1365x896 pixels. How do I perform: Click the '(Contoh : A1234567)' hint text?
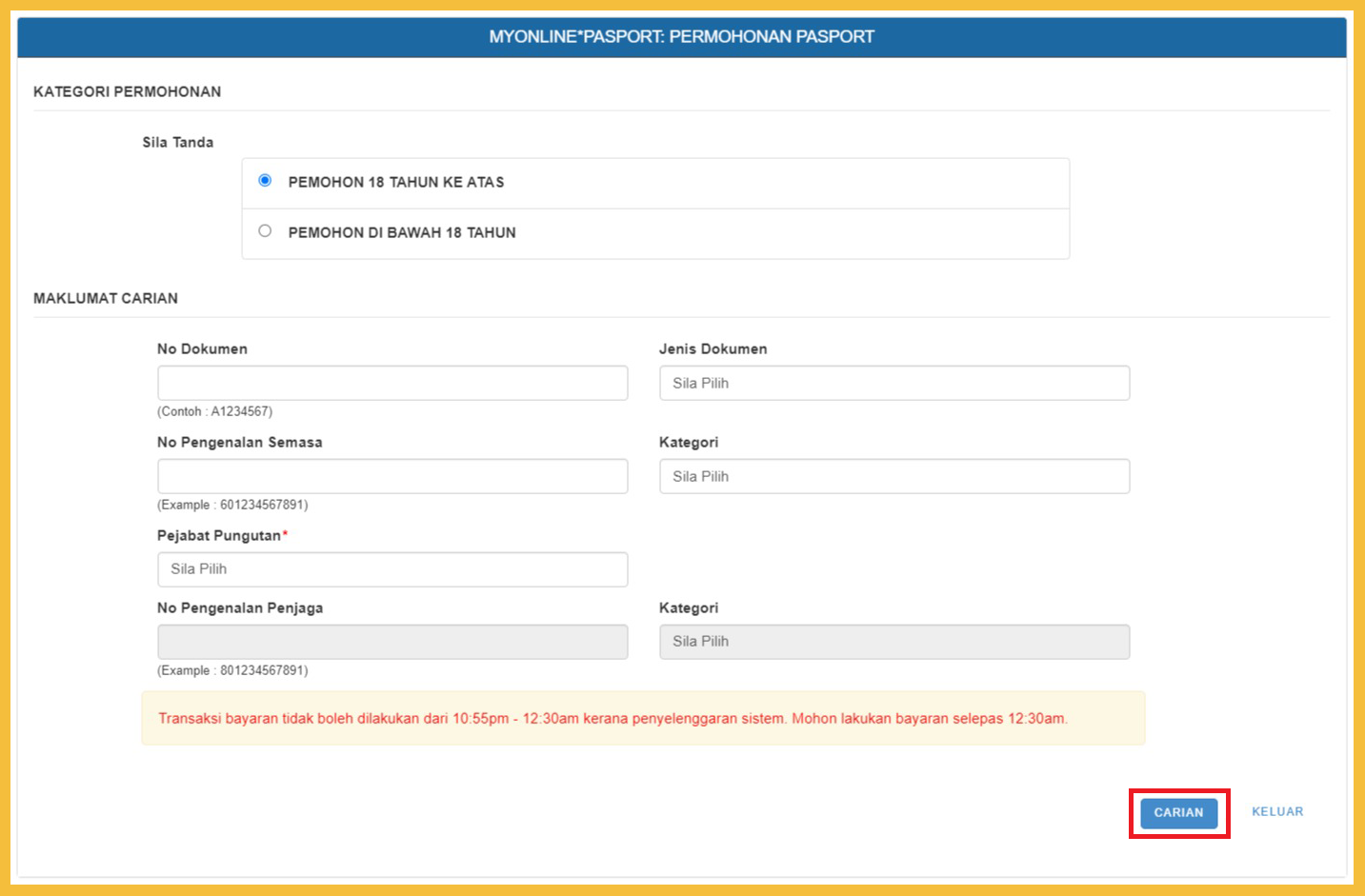click(x=214, y=411)
